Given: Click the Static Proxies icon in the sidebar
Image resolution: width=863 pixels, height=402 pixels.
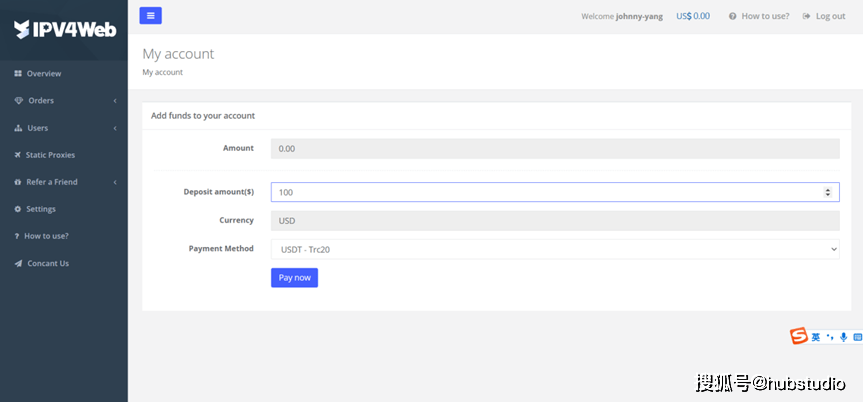Looking at the screenshot, I should point(18,155).
